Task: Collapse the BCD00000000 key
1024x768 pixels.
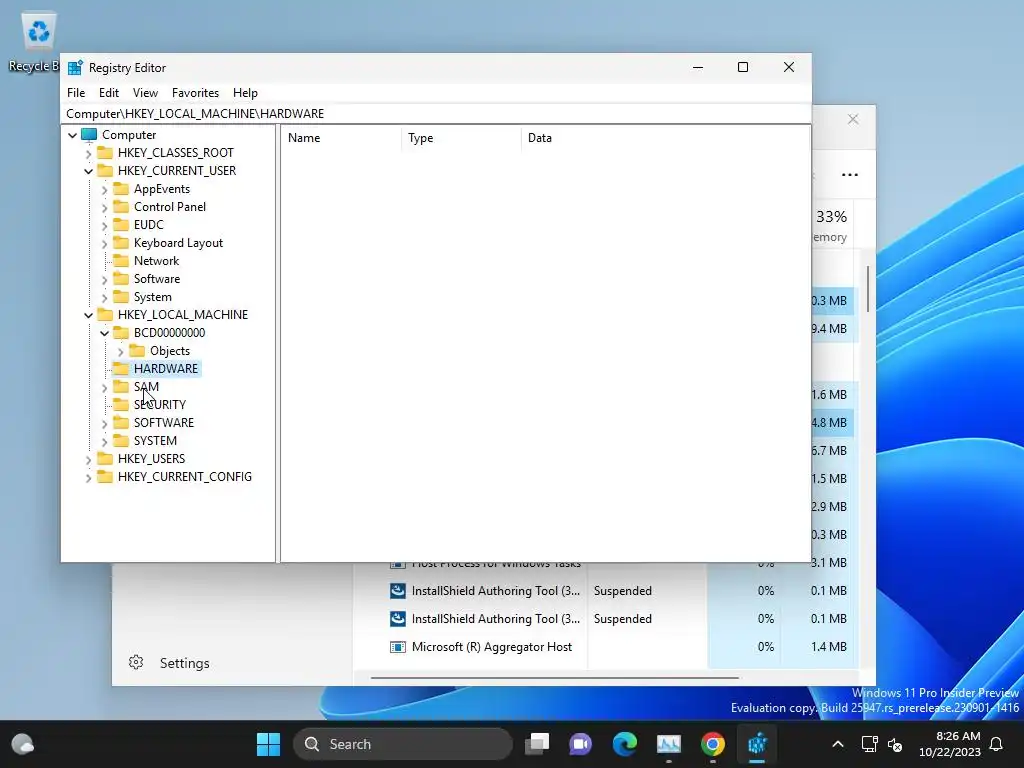Action: click(104, 333)
